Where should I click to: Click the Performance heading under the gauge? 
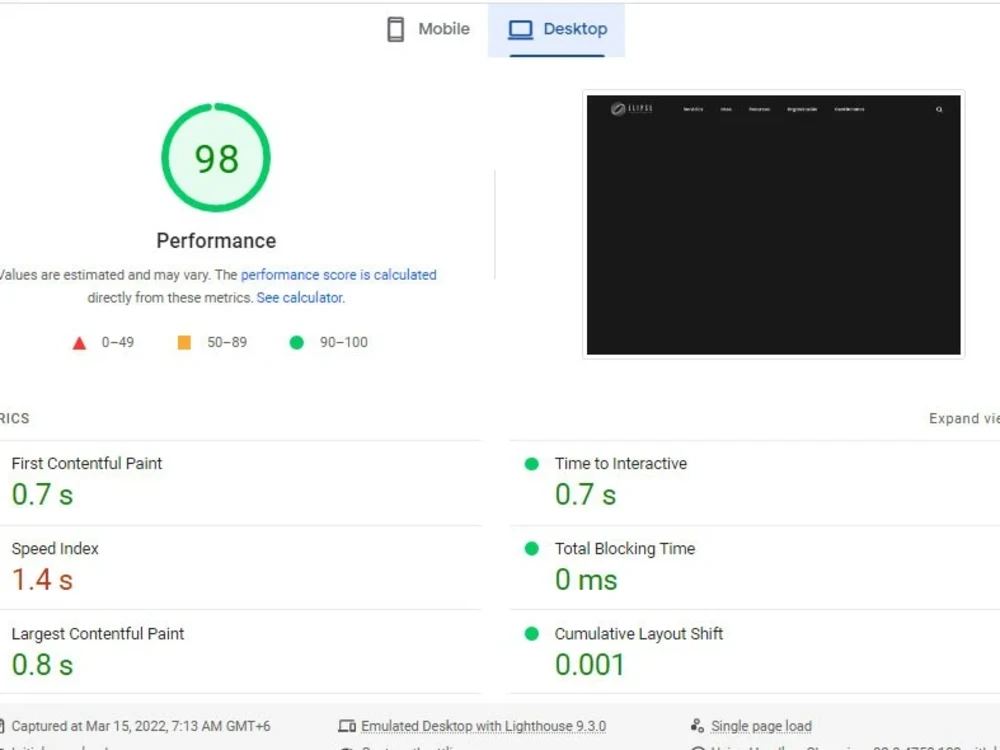point(216,241)
